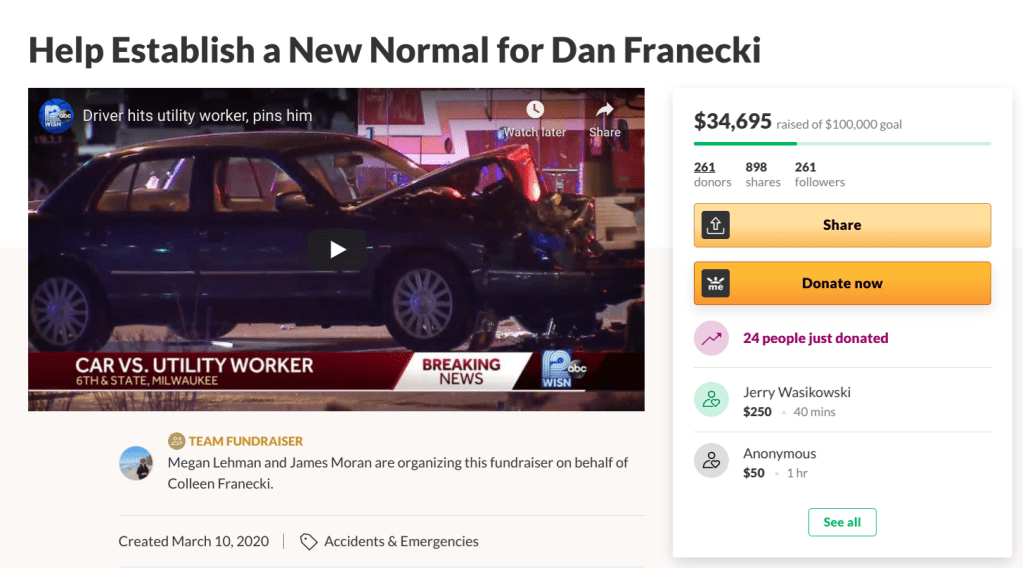Click the fundraising goal progress bar
Viewport: 1023px width, 568px height.
(842, 143)
